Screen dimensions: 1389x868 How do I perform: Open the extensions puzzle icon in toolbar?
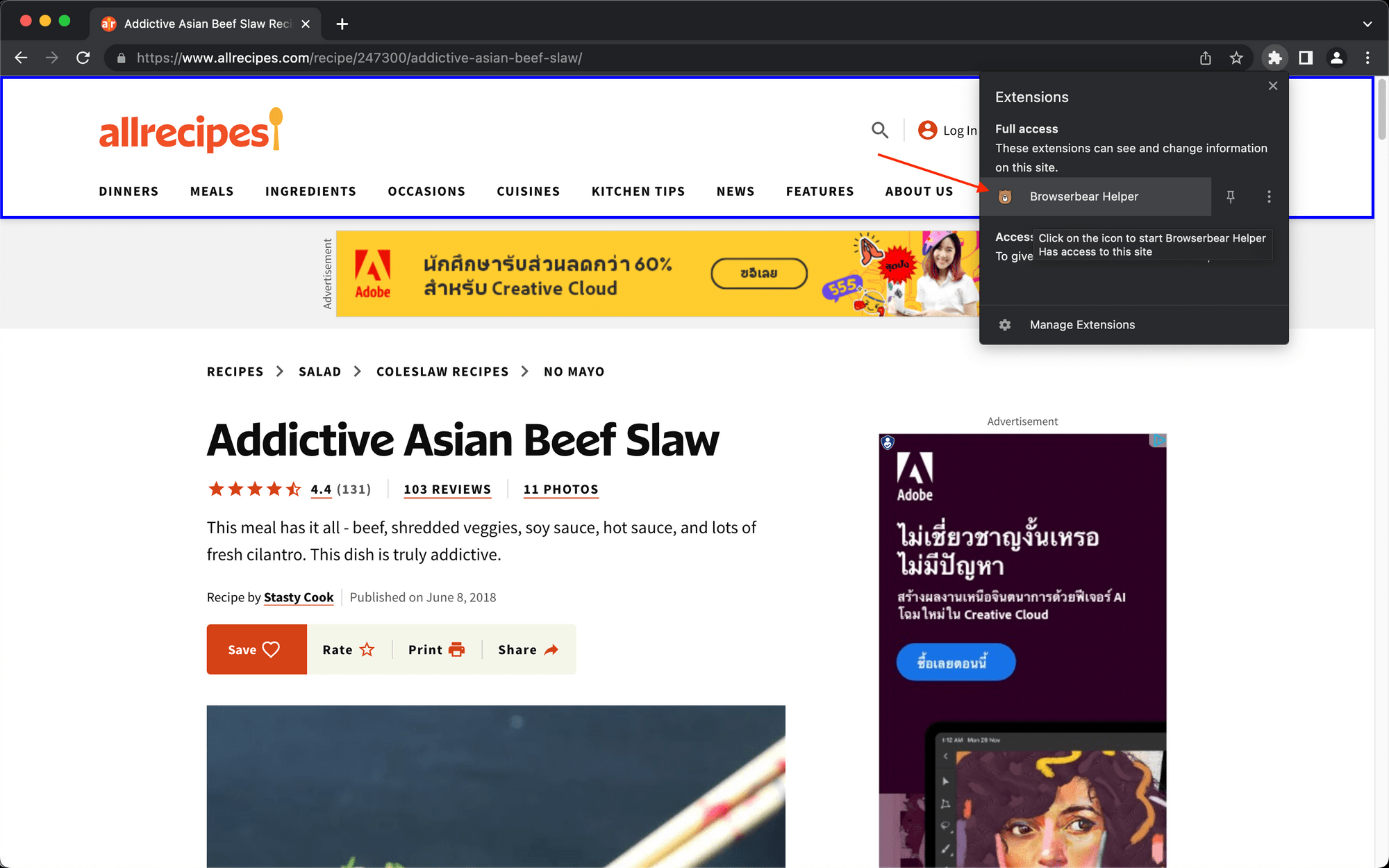pos(1274,58)
